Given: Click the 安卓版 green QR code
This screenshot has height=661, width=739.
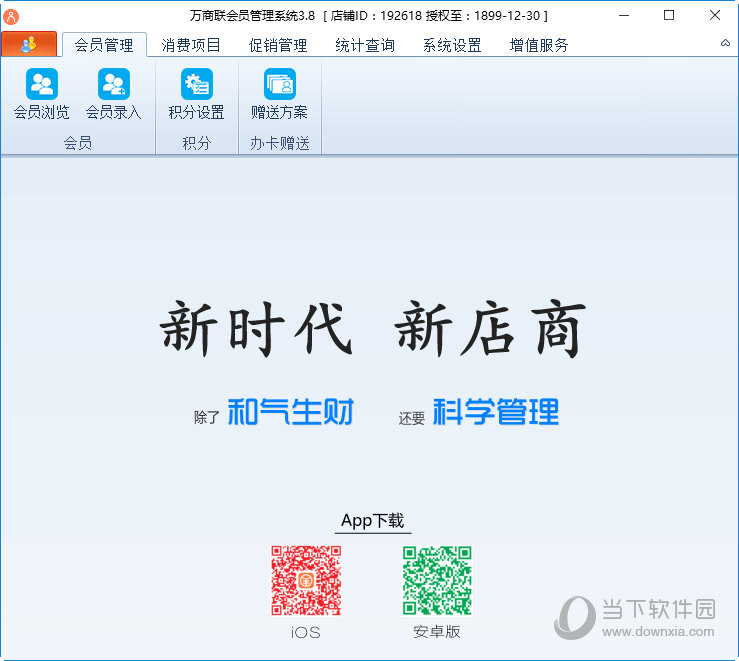Looking at the screenshot, I should [437, 580].
